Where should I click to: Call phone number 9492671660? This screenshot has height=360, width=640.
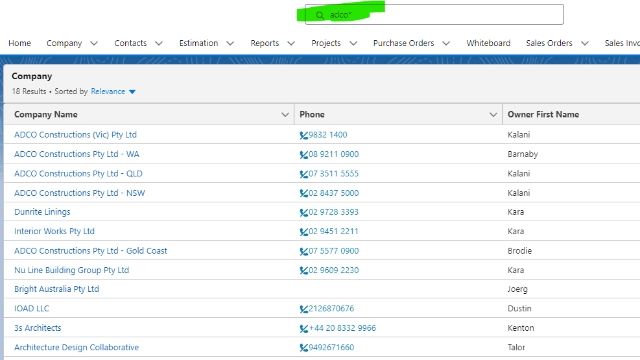pos(331,347)
